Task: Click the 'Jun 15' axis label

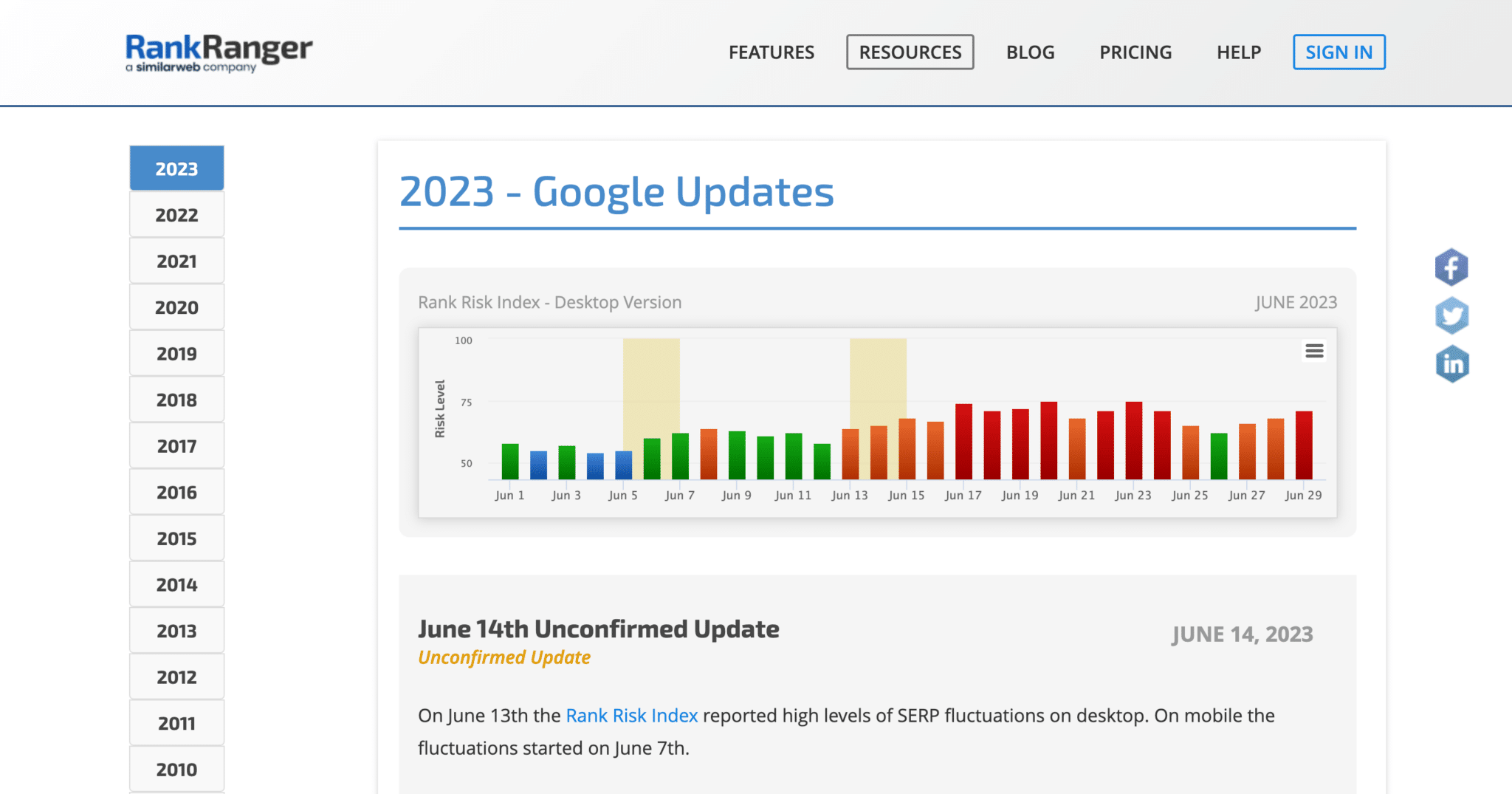Action: (x=907, y=496)
